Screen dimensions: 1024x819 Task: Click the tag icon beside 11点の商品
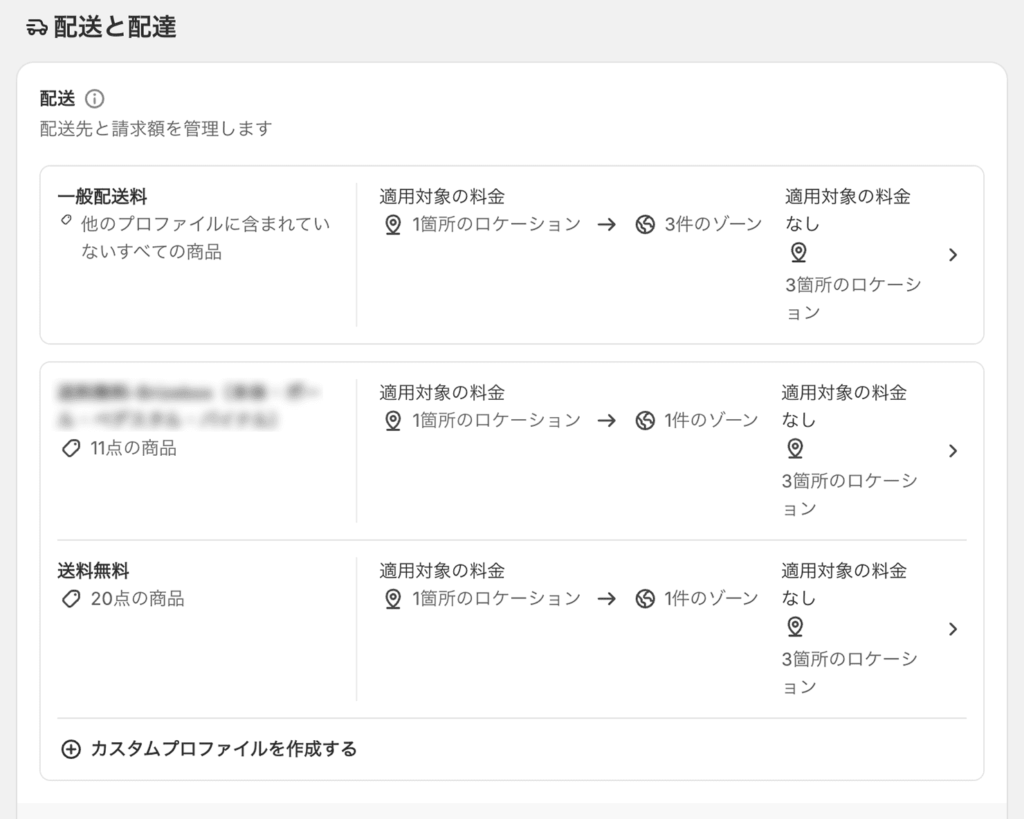(x=70, y=449)
